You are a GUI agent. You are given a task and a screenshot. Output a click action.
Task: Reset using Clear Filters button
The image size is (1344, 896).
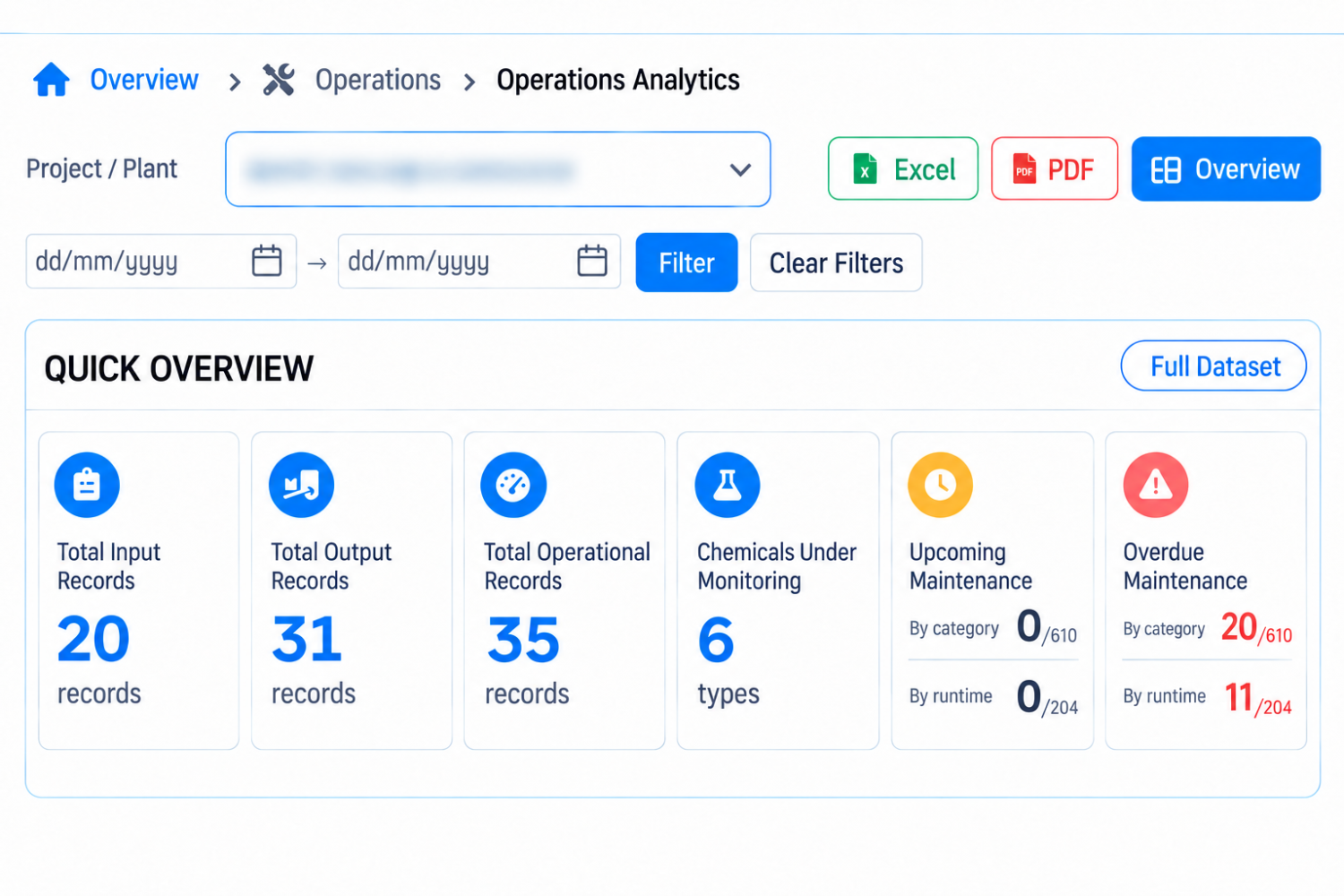[836, 263]
